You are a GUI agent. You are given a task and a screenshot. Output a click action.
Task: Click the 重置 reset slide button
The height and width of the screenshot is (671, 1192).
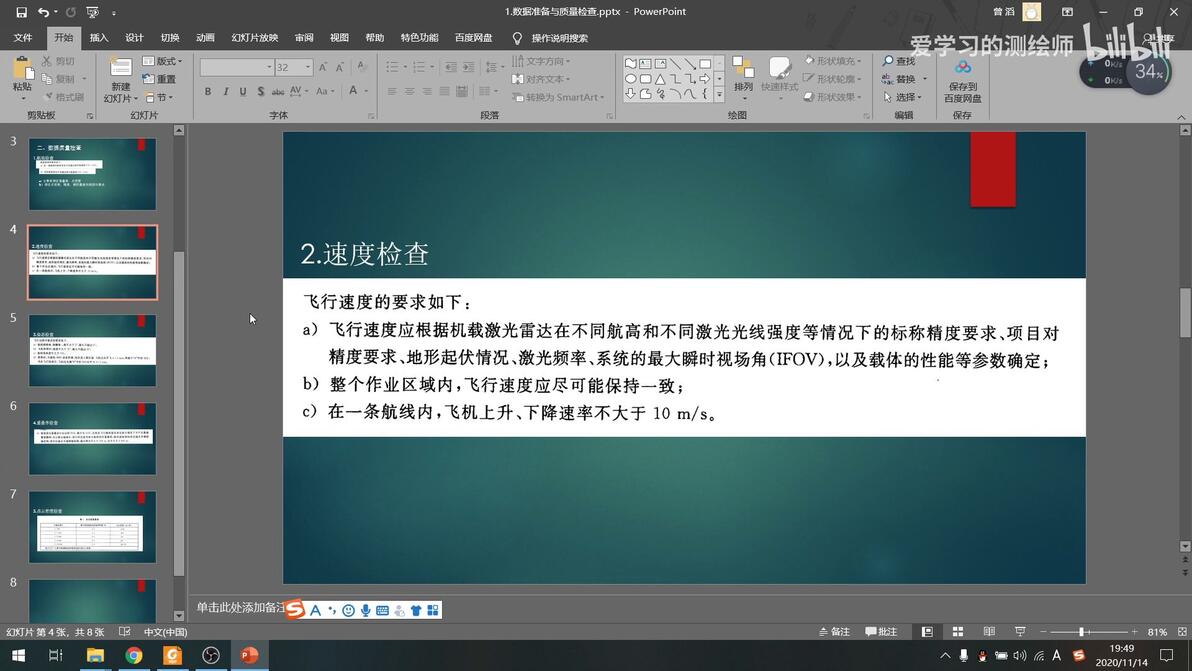(160, 79)
